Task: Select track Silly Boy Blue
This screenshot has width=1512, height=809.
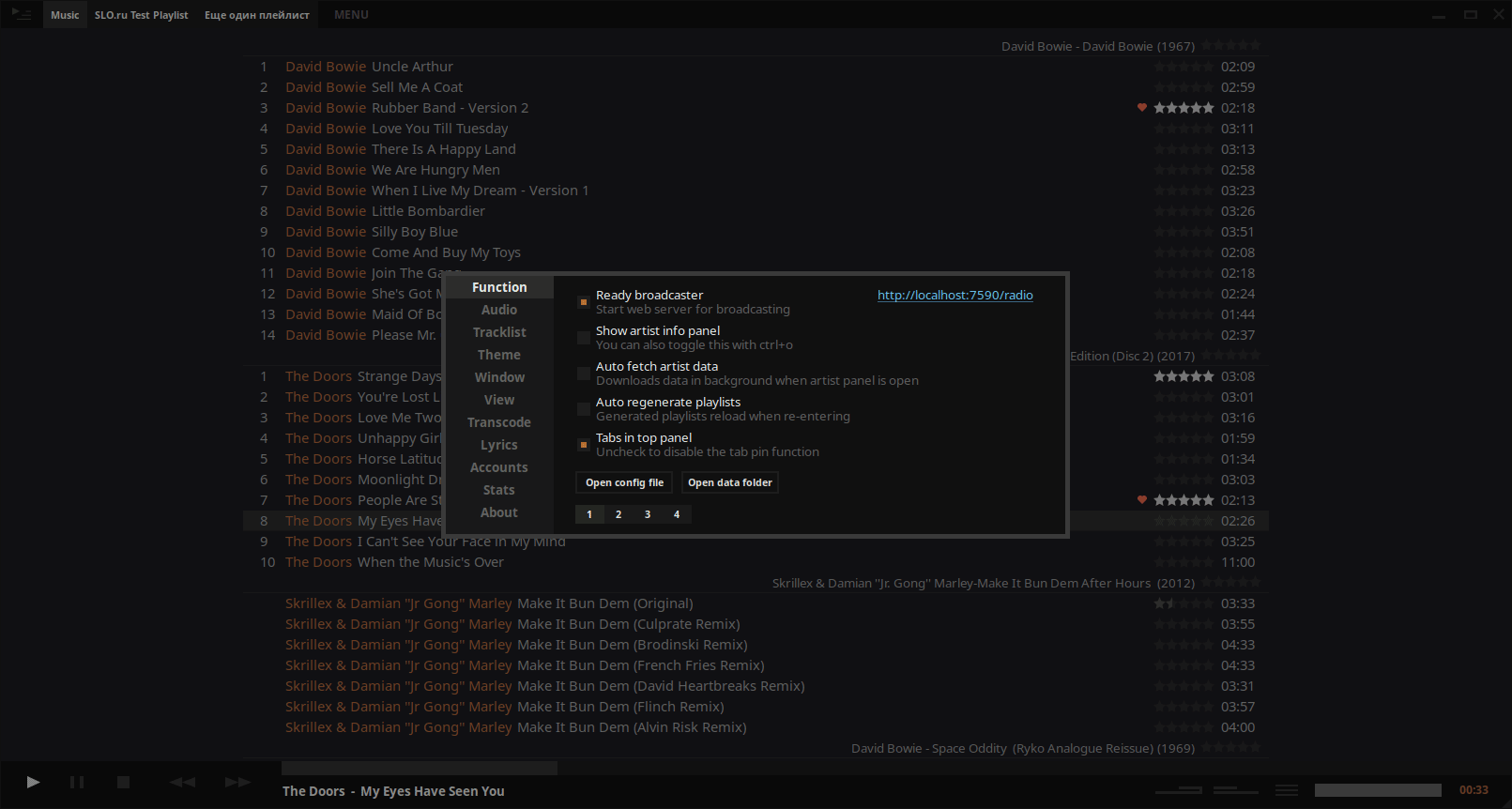Action: (756, 232)
